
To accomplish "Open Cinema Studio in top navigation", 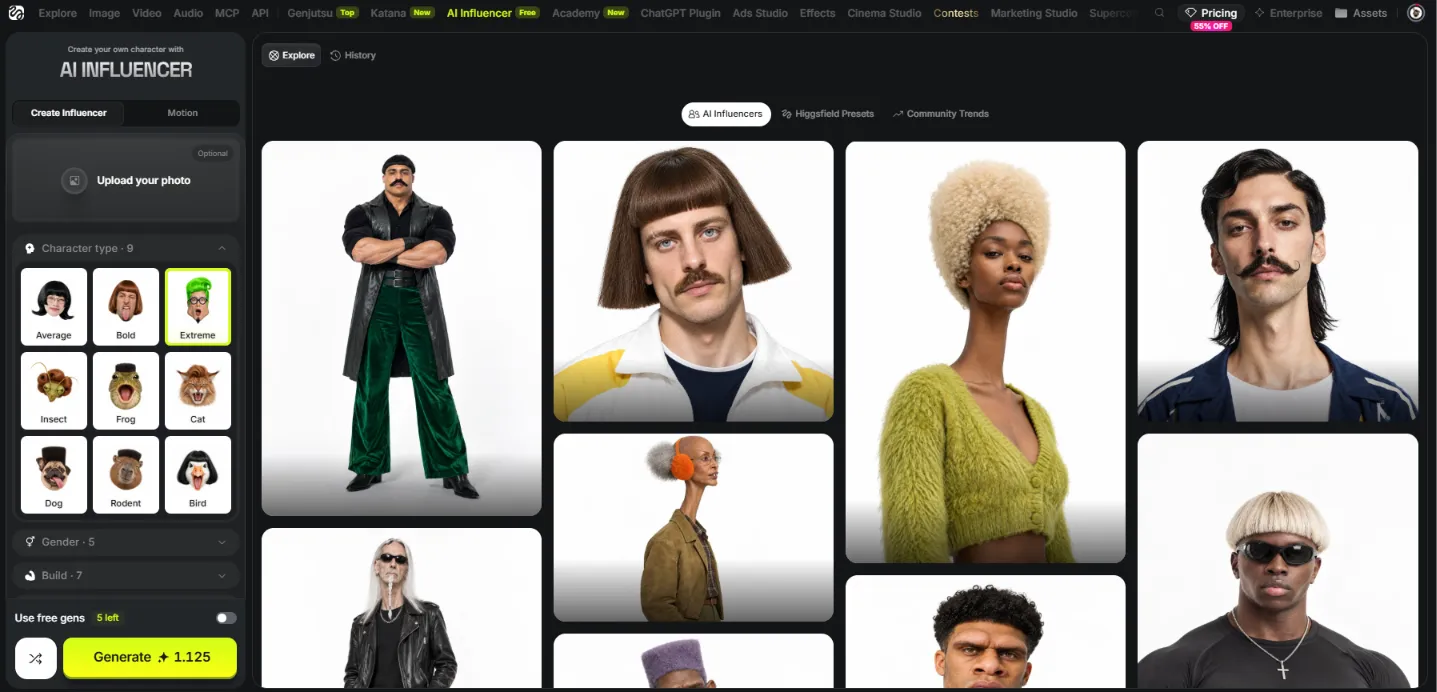I will (884, 13).
